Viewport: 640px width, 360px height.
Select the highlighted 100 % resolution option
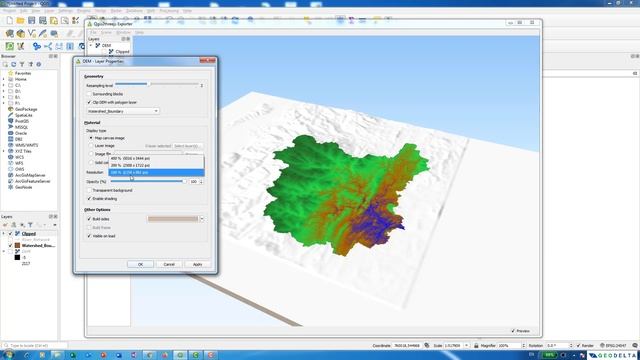pos(156,173)
